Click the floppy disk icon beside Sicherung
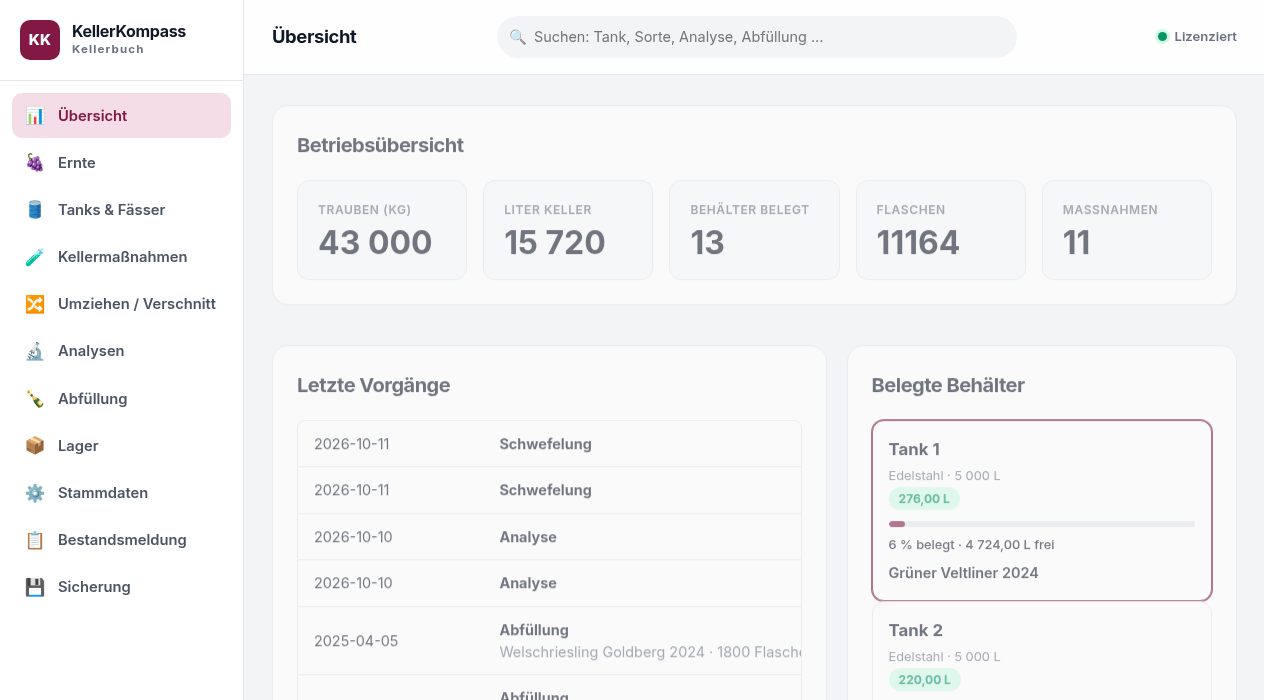This screenshot has height=700, width=1264. tap(35, 587)
